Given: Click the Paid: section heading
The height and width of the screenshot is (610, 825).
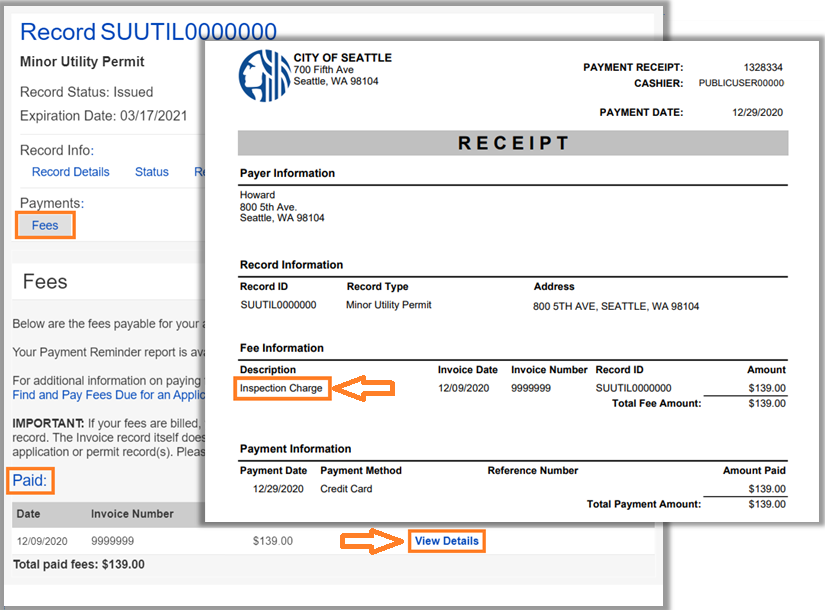Looking at the screenshot, I should point(31,481).
